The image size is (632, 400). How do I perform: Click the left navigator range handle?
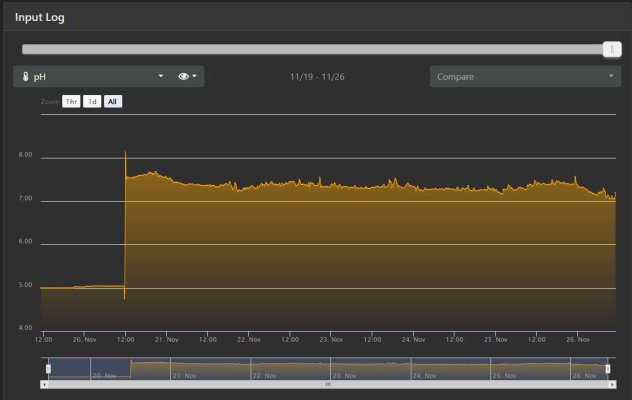48,369
